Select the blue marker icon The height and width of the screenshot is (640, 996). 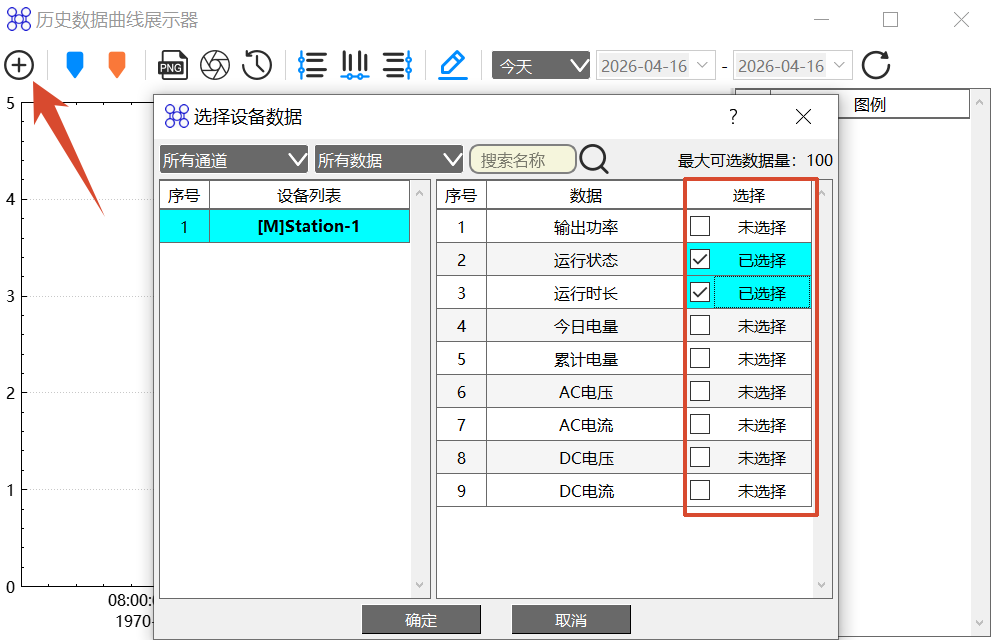[75, 65]
